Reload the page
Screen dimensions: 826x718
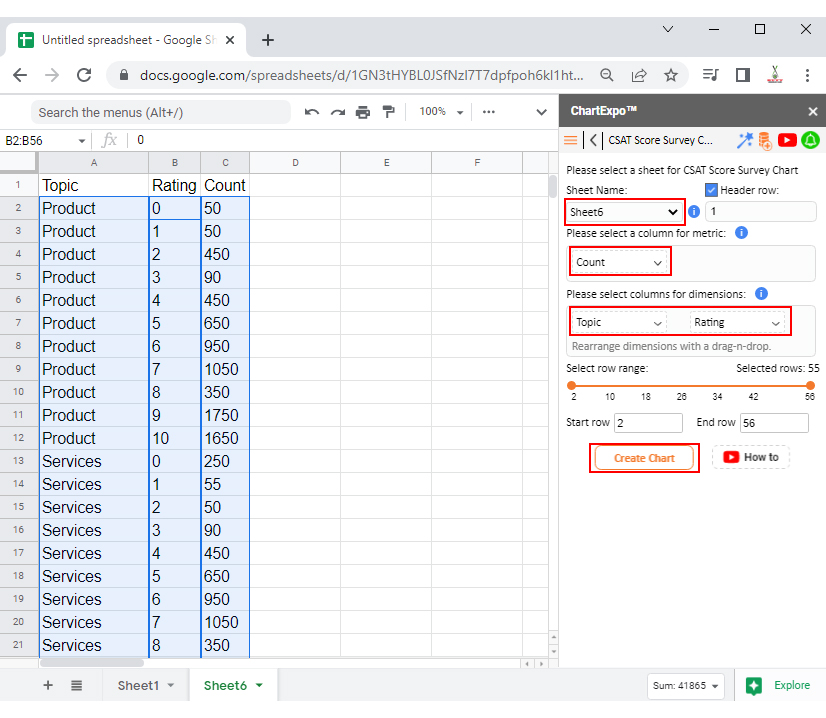pyautogui.click(x=84, y=75)
